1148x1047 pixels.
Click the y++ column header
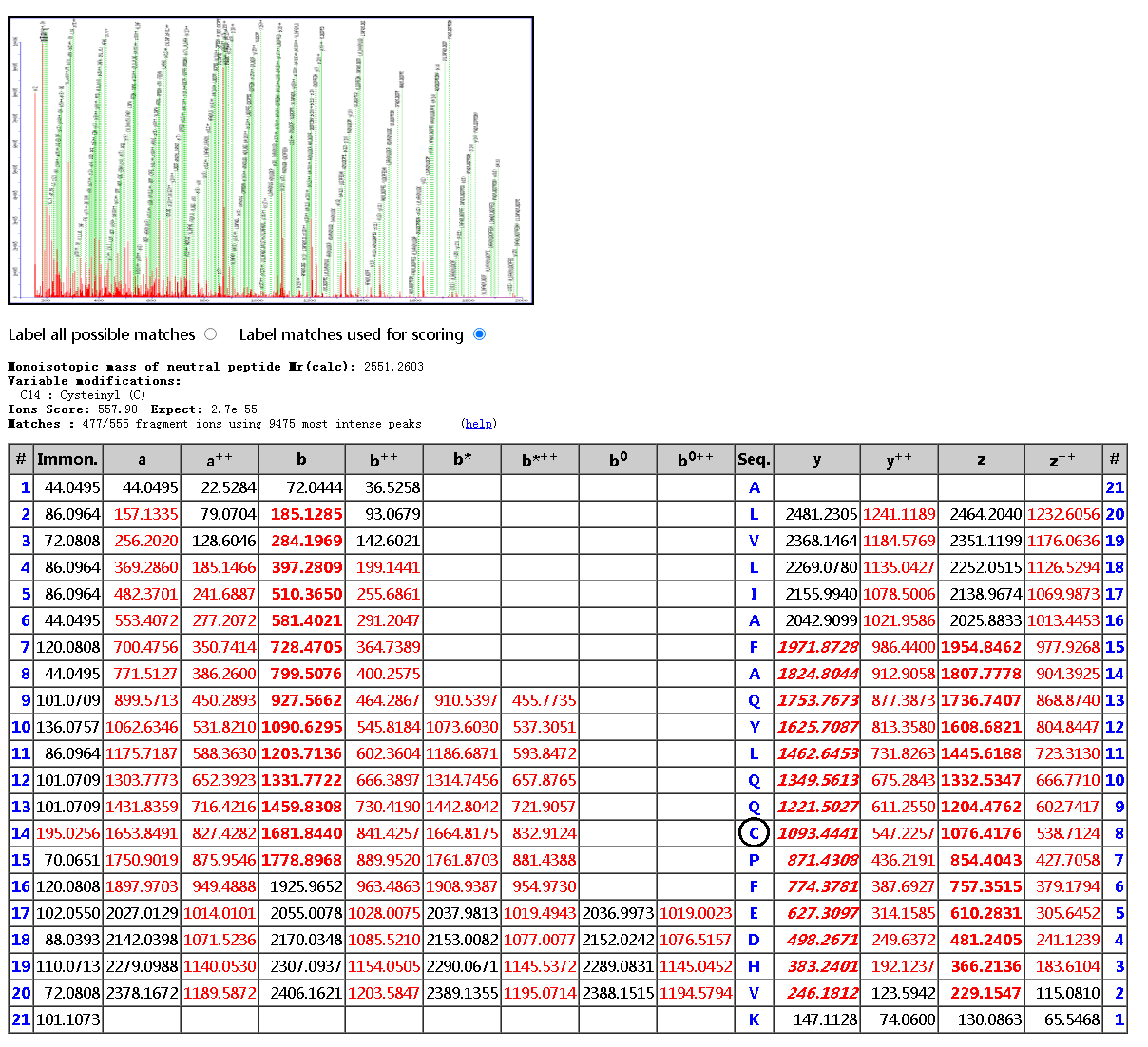(x=898, y=459)
